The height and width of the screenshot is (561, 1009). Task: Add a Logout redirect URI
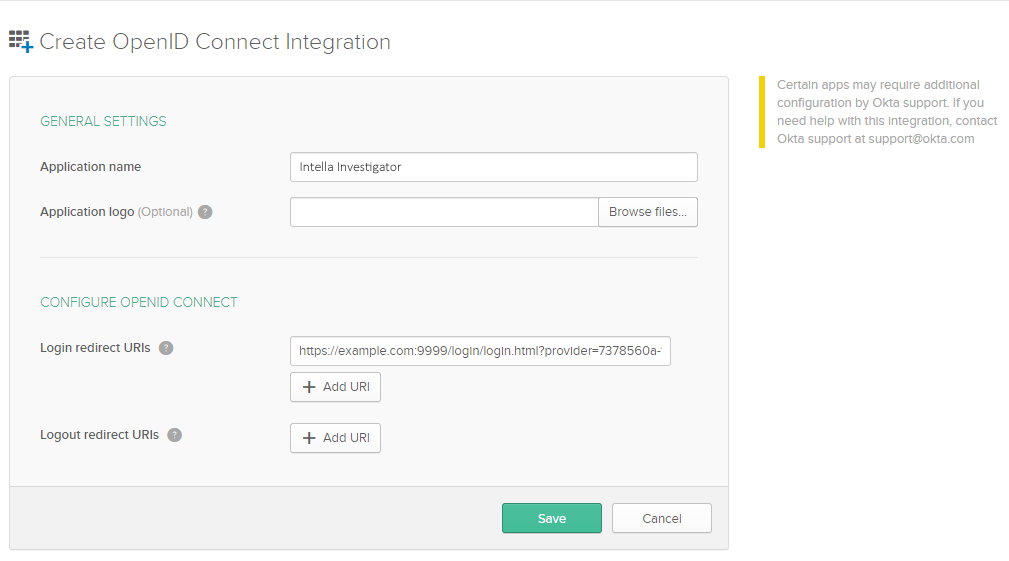335,438
